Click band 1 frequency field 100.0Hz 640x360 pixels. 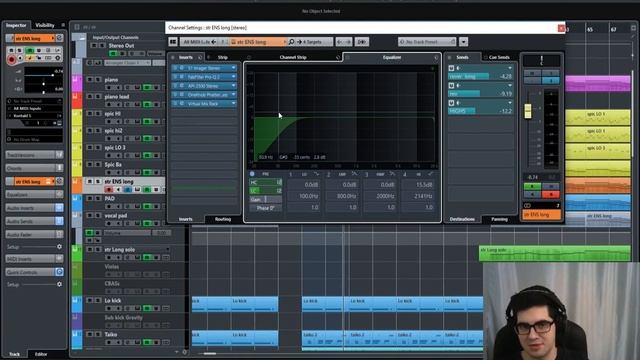click(304, 196)
